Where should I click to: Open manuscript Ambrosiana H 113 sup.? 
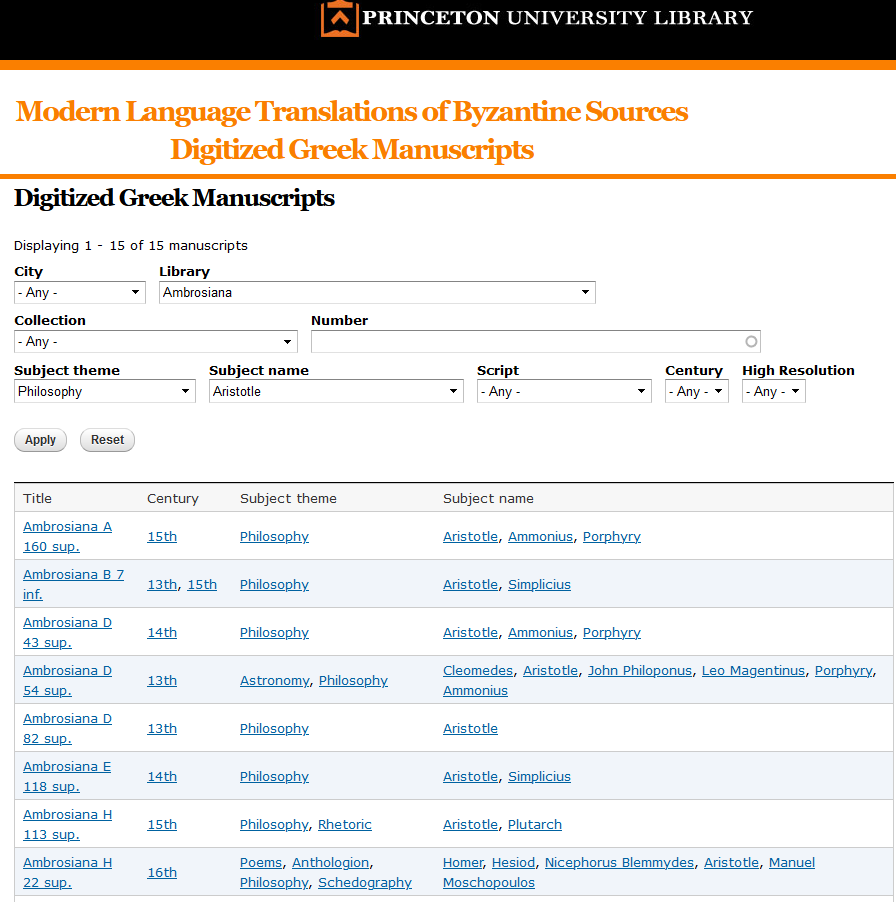pos(67,824)
